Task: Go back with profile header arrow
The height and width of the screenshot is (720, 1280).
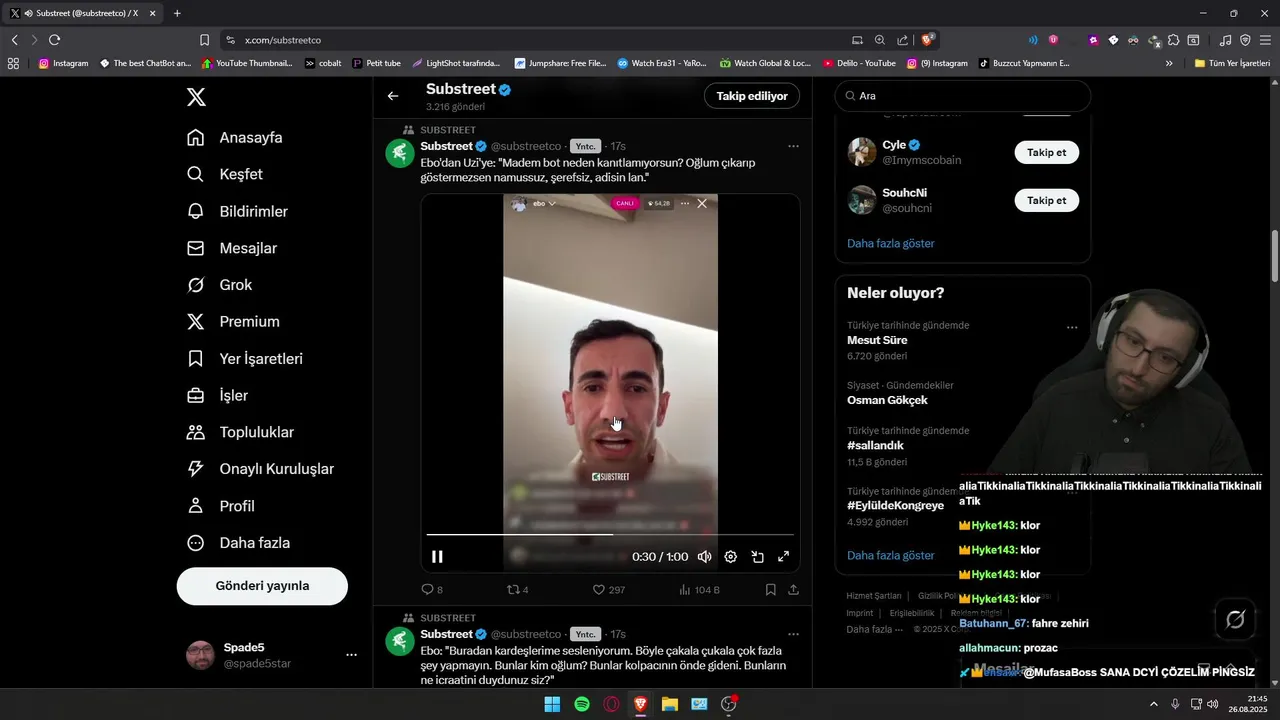Action: pyautogui.click(x=393, y=96)
